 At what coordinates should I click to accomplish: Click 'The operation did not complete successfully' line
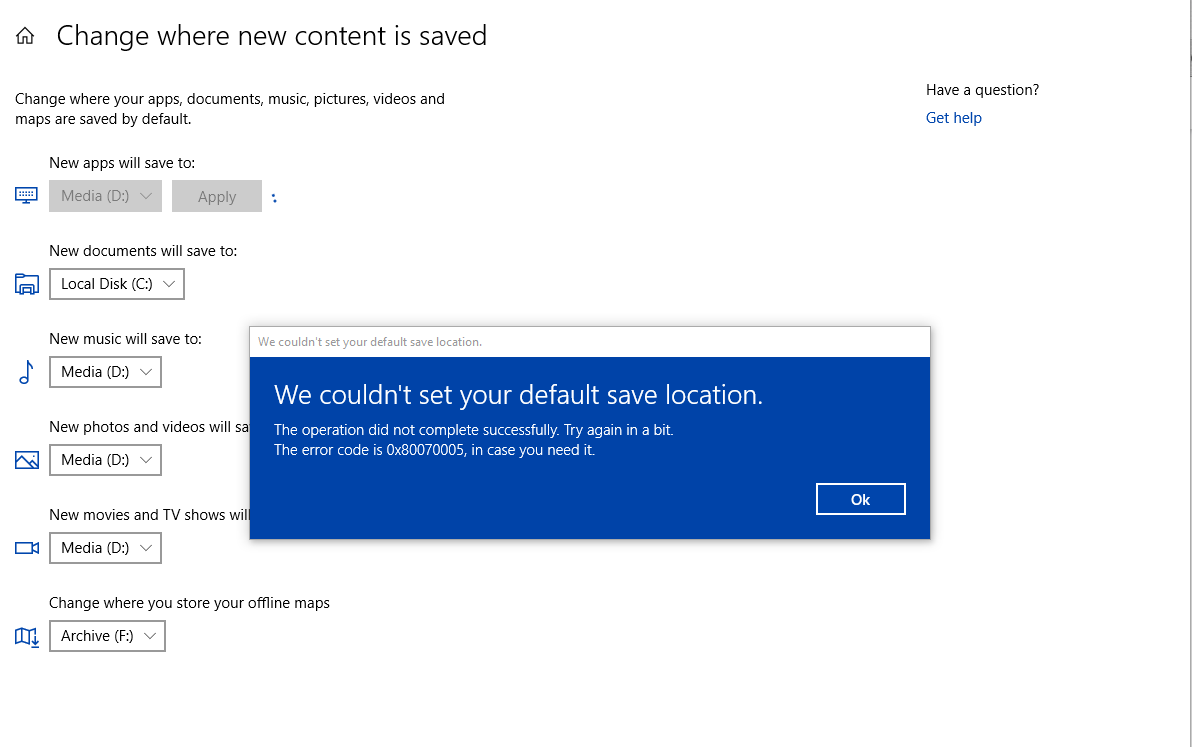pos(474,430)
